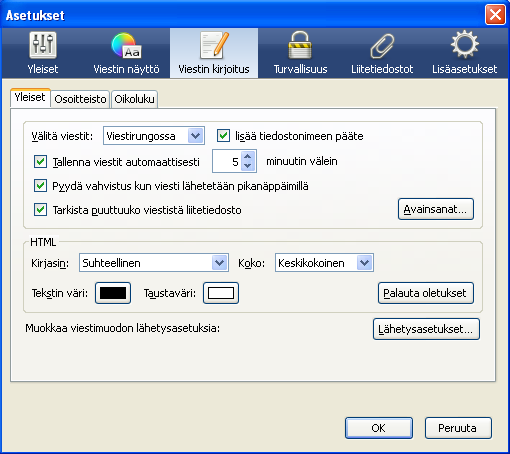This screenshot has width=510, height=454.
Task: Increase autosave minutes with up arrow
Action: point(247,157)
